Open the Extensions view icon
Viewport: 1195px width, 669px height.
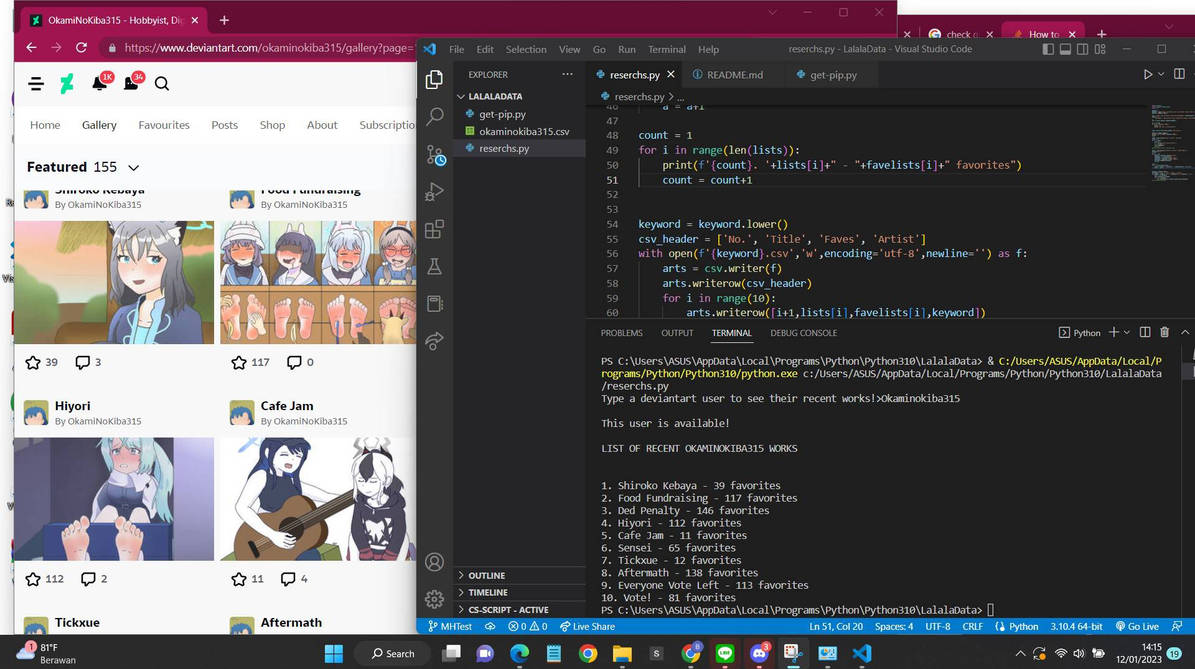click(434, 229)
